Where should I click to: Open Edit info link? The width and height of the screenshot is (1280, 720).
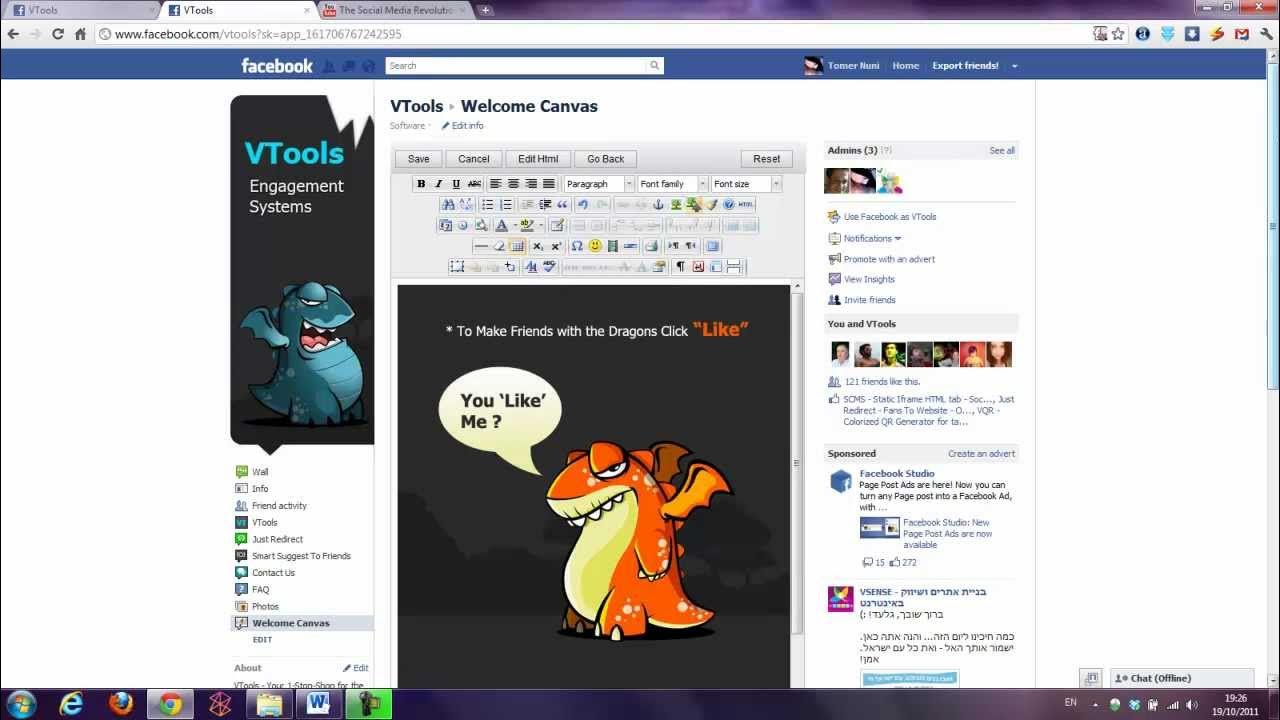click(462, 126)
